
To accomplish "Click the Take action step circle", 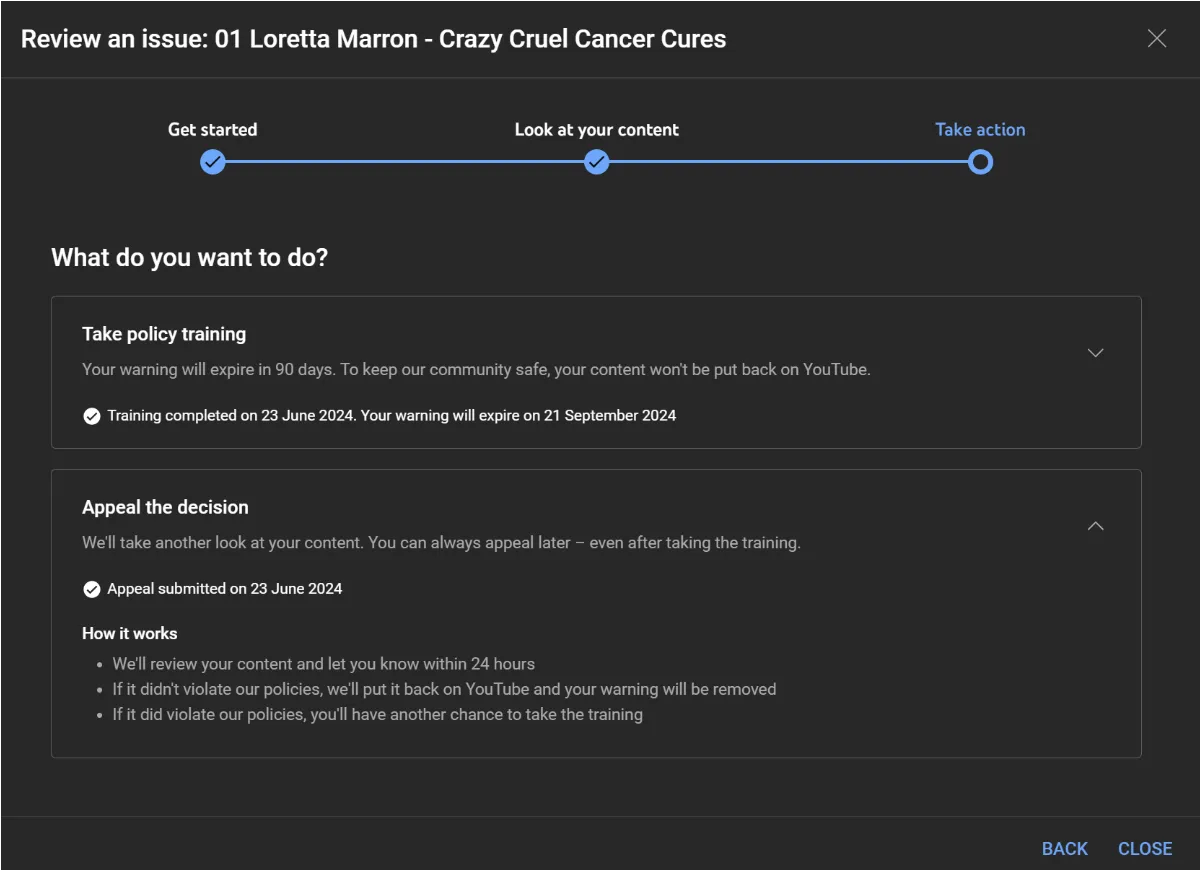I will [981, 162].
